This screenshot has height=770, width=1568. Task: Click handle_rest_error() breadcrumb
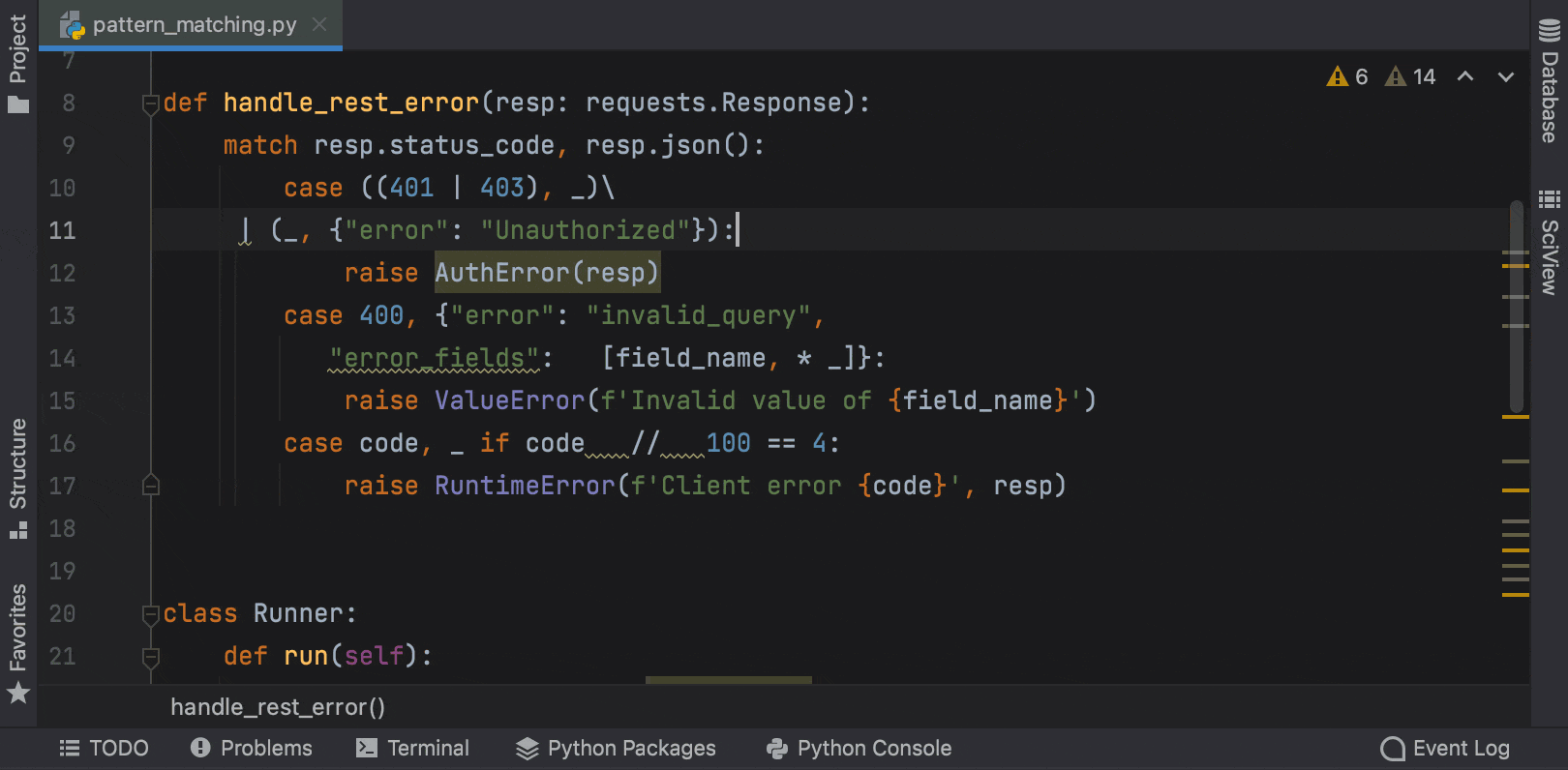(278, 707)
